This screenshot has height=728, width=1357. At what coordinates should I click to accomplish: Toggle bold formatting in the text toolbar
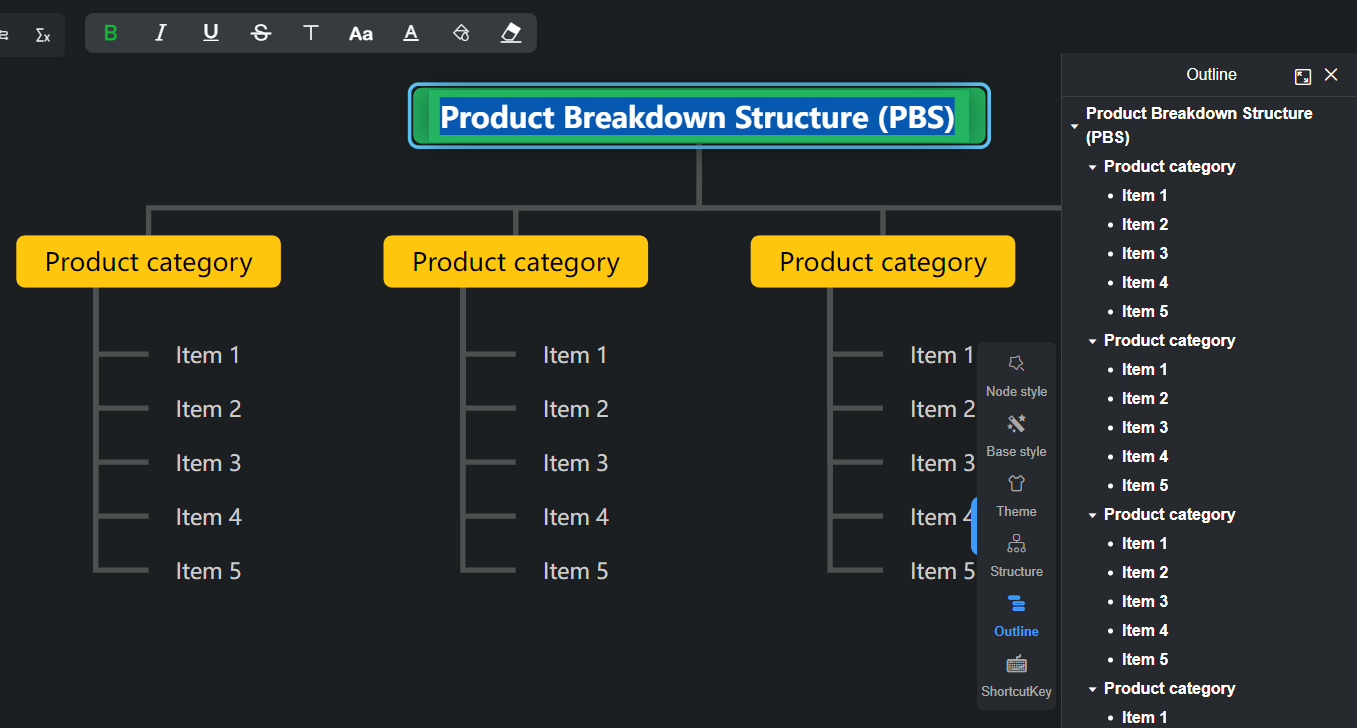tap(111, 33)
